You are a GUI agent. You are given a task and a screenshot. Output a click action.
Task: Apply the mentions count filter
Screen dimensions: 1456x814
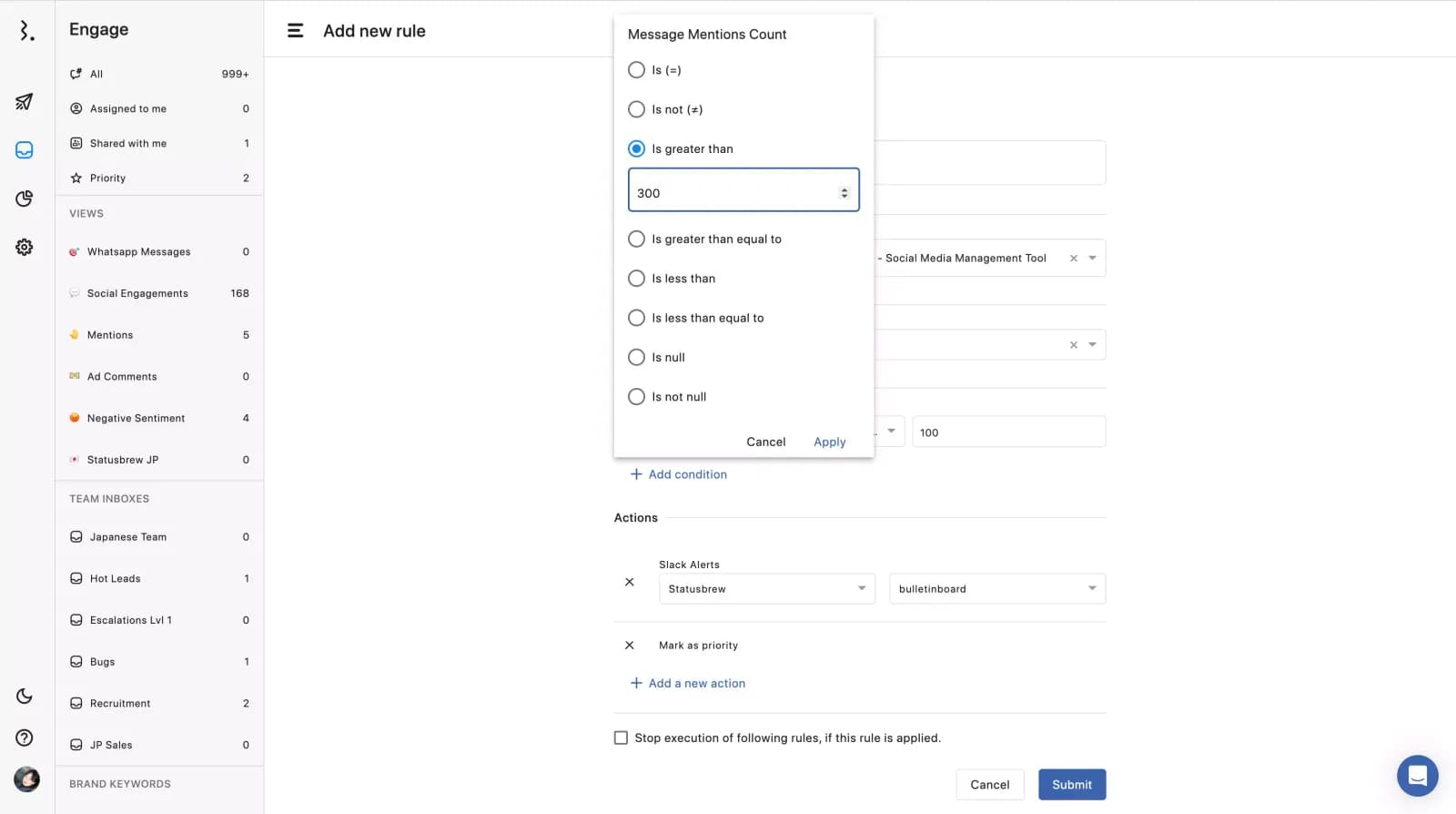tap(829, 442)
